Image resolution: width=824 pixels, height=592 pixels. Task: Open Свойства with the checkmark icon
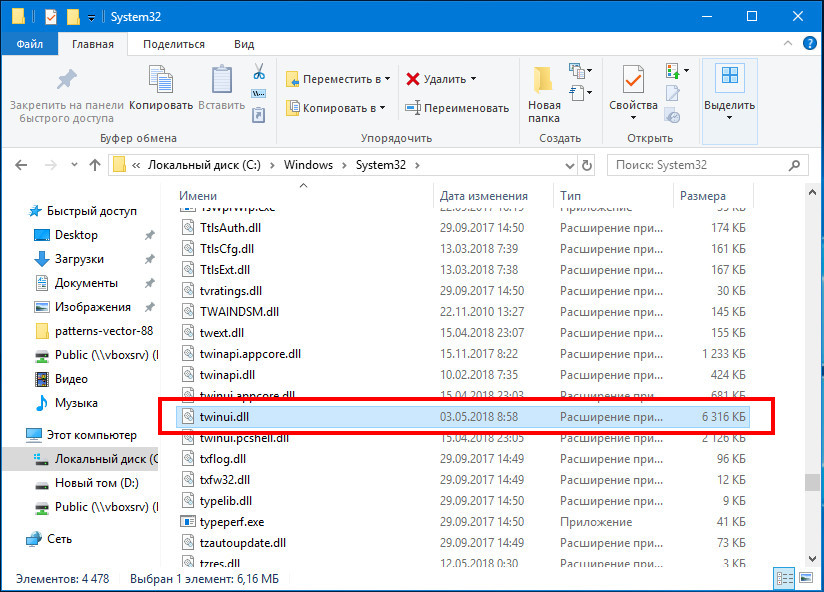point(633,80)
